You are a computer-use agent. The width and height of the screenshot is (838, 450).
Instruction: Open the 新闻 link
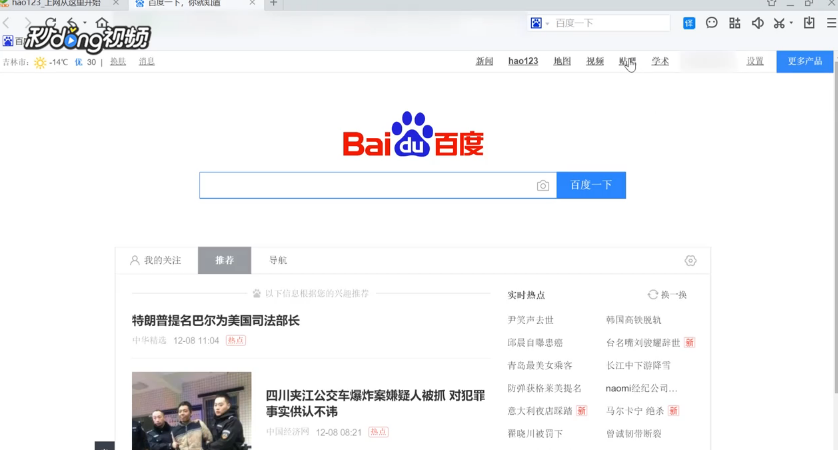tap(484, 61)
